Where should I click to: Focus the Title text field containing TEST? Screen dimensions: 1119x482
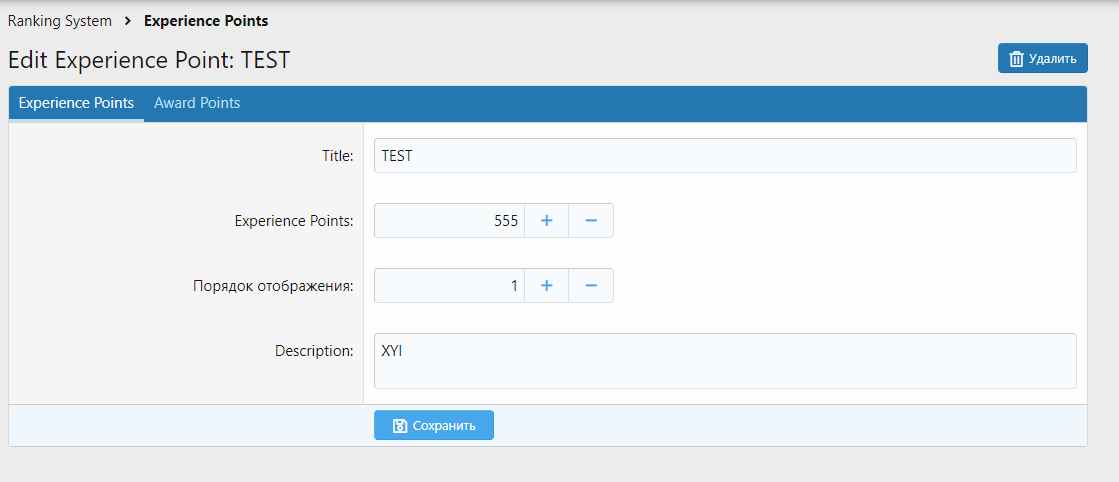coord(725,156)
